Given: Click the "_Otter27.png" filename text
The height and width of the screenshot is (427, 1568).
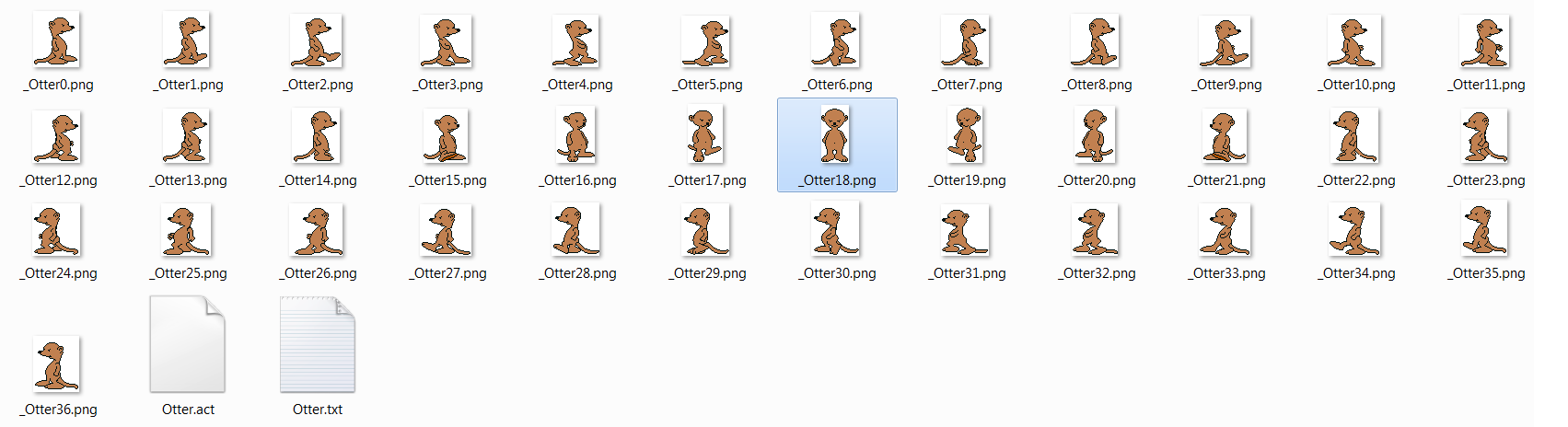Looking at the screenshot, I should 447,273.
